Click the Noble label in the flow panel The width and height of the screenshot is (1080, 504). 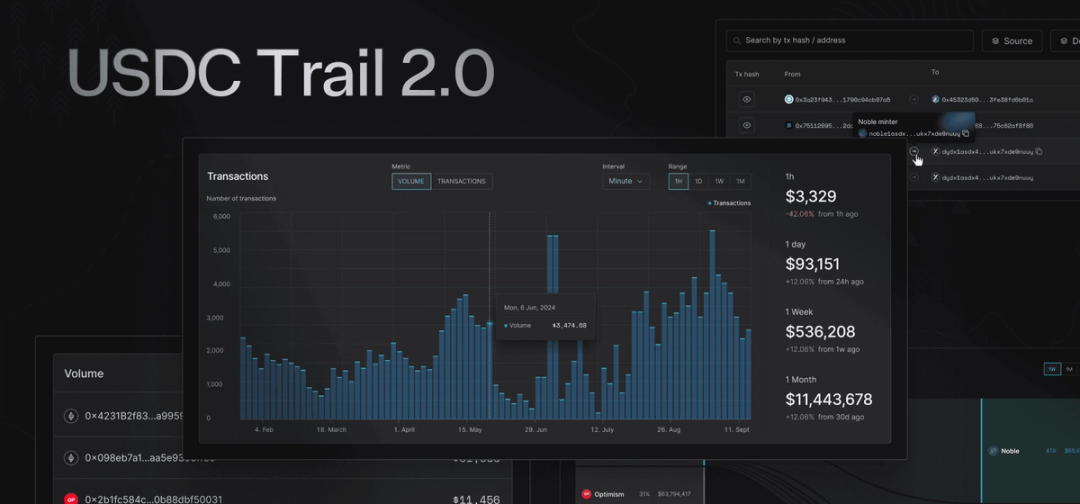click(1010, 451)
